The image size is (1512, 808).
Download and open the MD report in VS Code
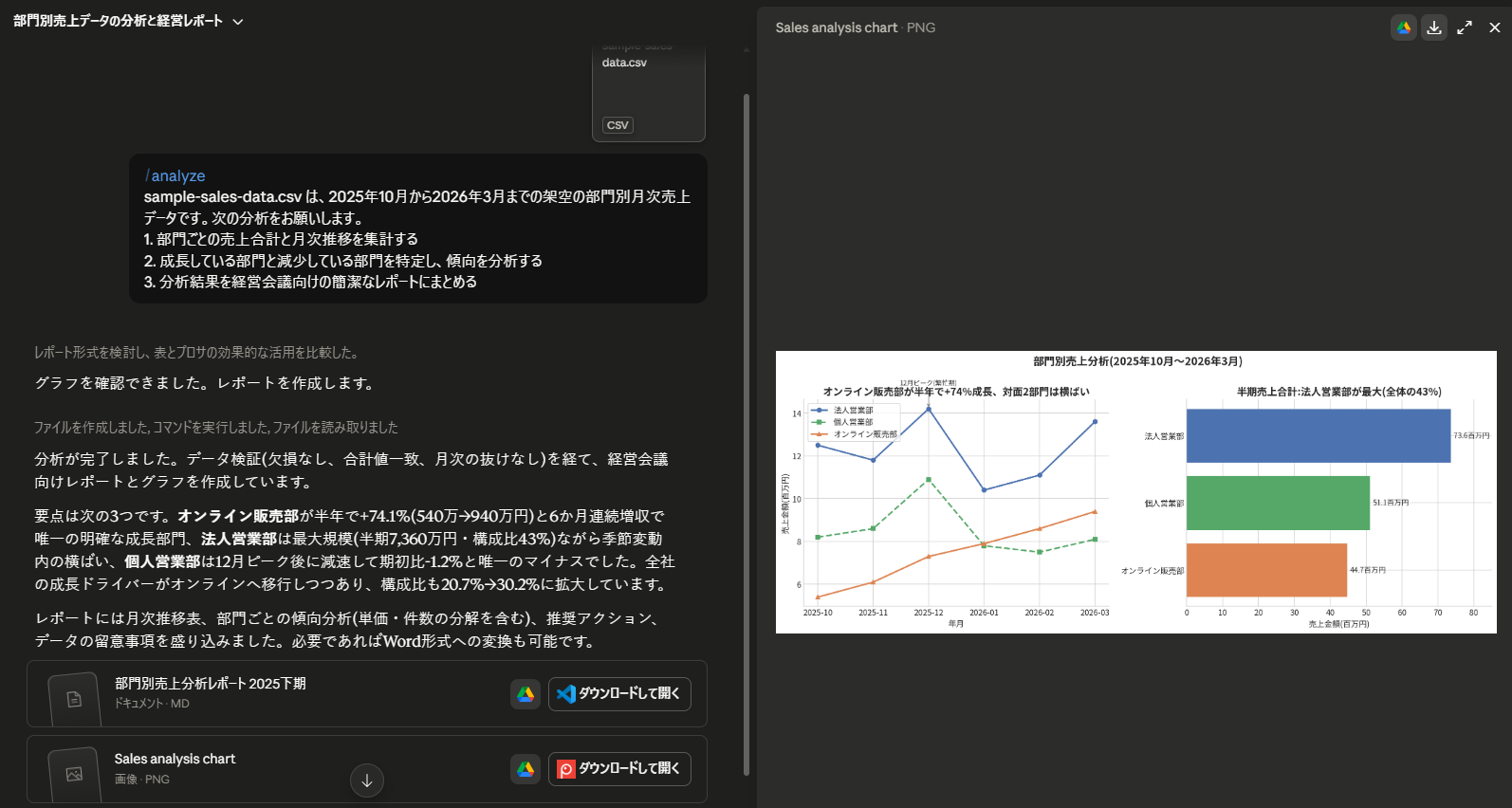[x=619, y=693]
